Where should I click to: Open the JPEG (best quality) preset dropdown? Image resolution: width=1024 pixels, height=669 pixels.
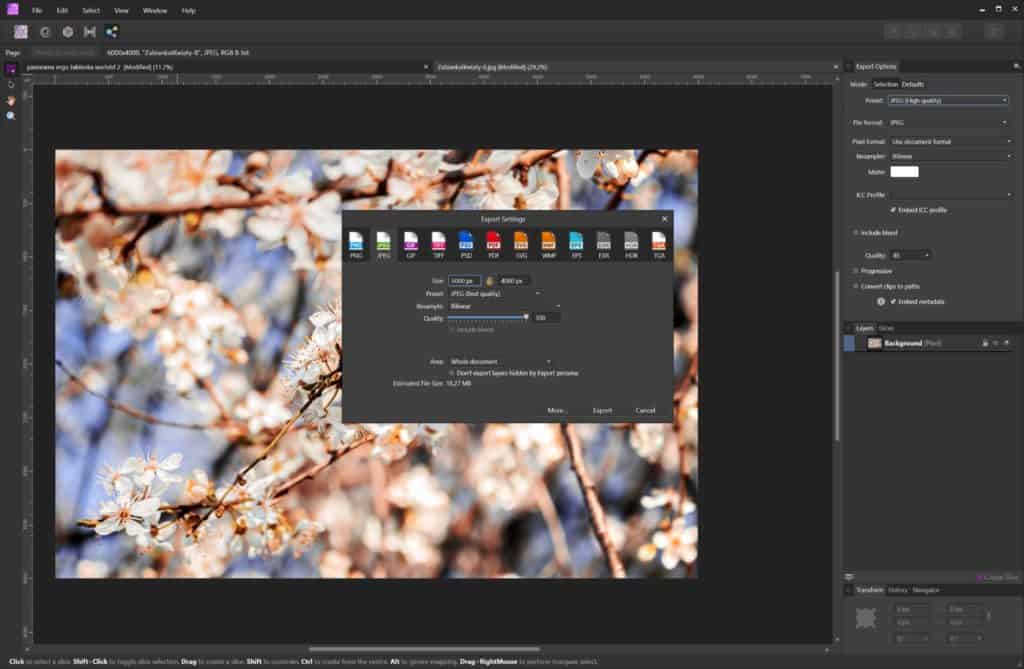click(490, 292)
